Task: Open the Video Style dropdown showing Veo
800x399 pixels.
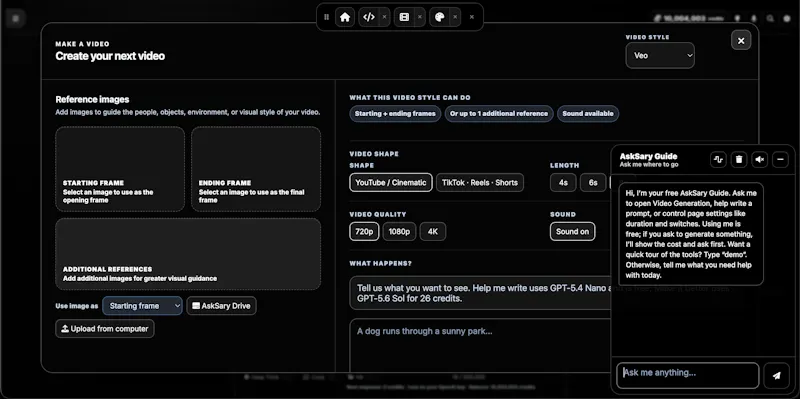Action: pos(660,55)
